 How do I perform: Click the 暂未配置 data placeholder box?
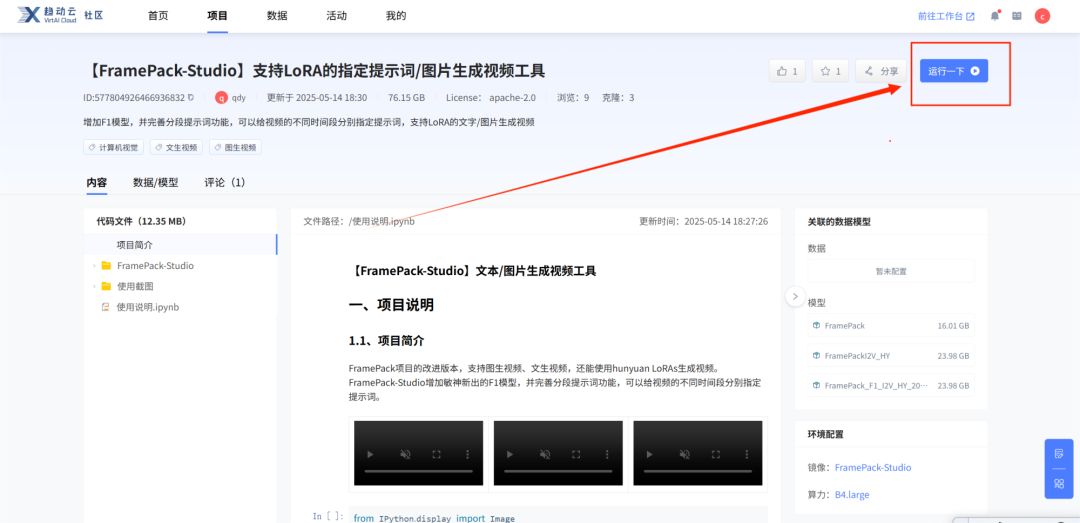(x=891, y=271)
